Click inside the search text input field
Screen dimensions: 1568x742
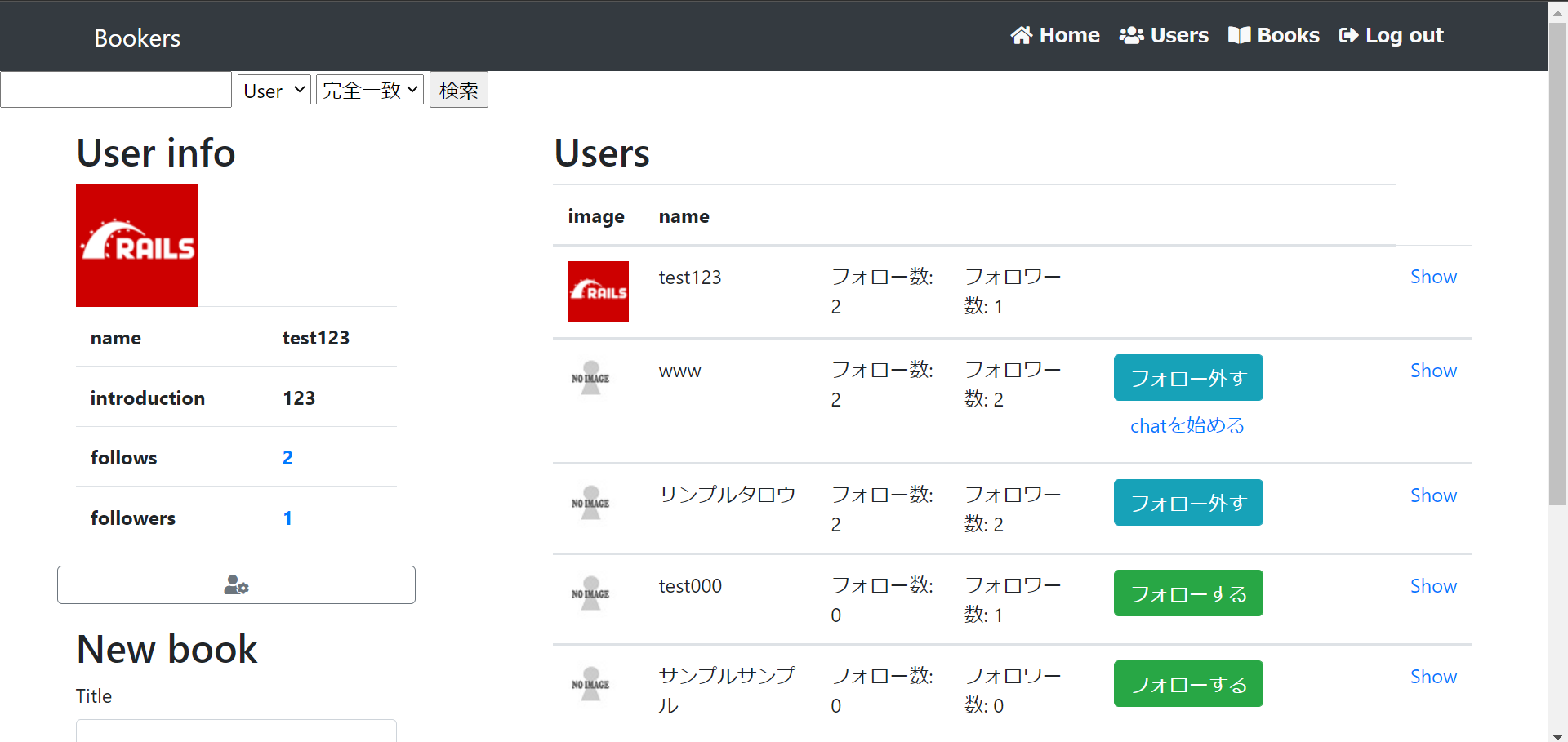(114, 89)
